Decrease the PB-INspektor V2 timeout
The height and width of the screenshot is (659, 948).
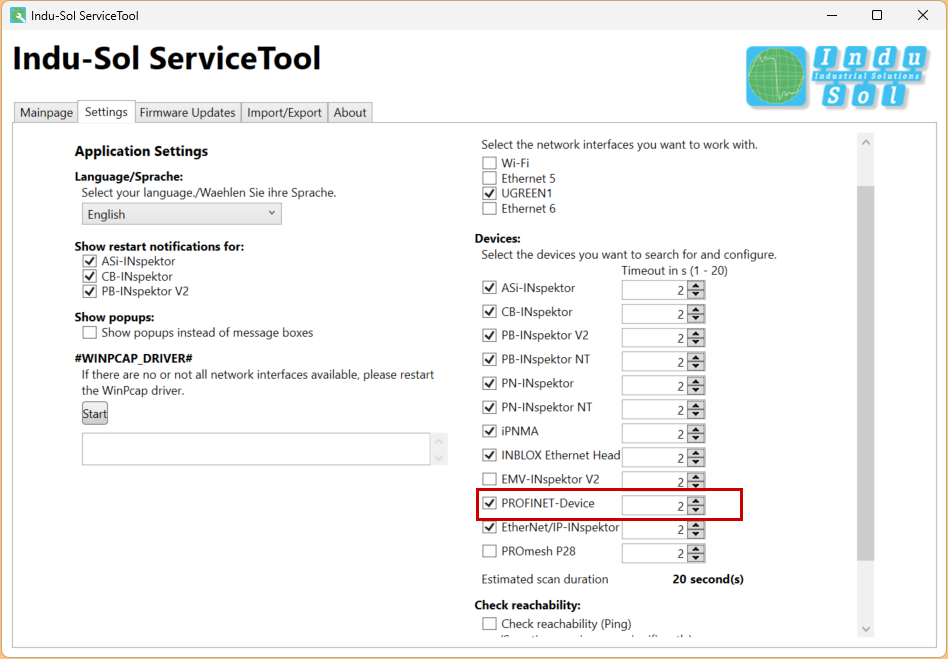click(x=696, y=342)
